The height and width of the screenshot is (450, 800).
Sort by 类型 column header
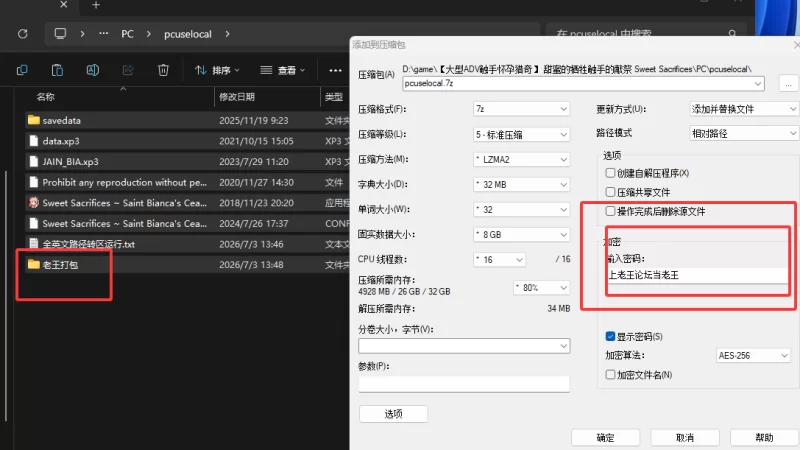pos(334,97)
